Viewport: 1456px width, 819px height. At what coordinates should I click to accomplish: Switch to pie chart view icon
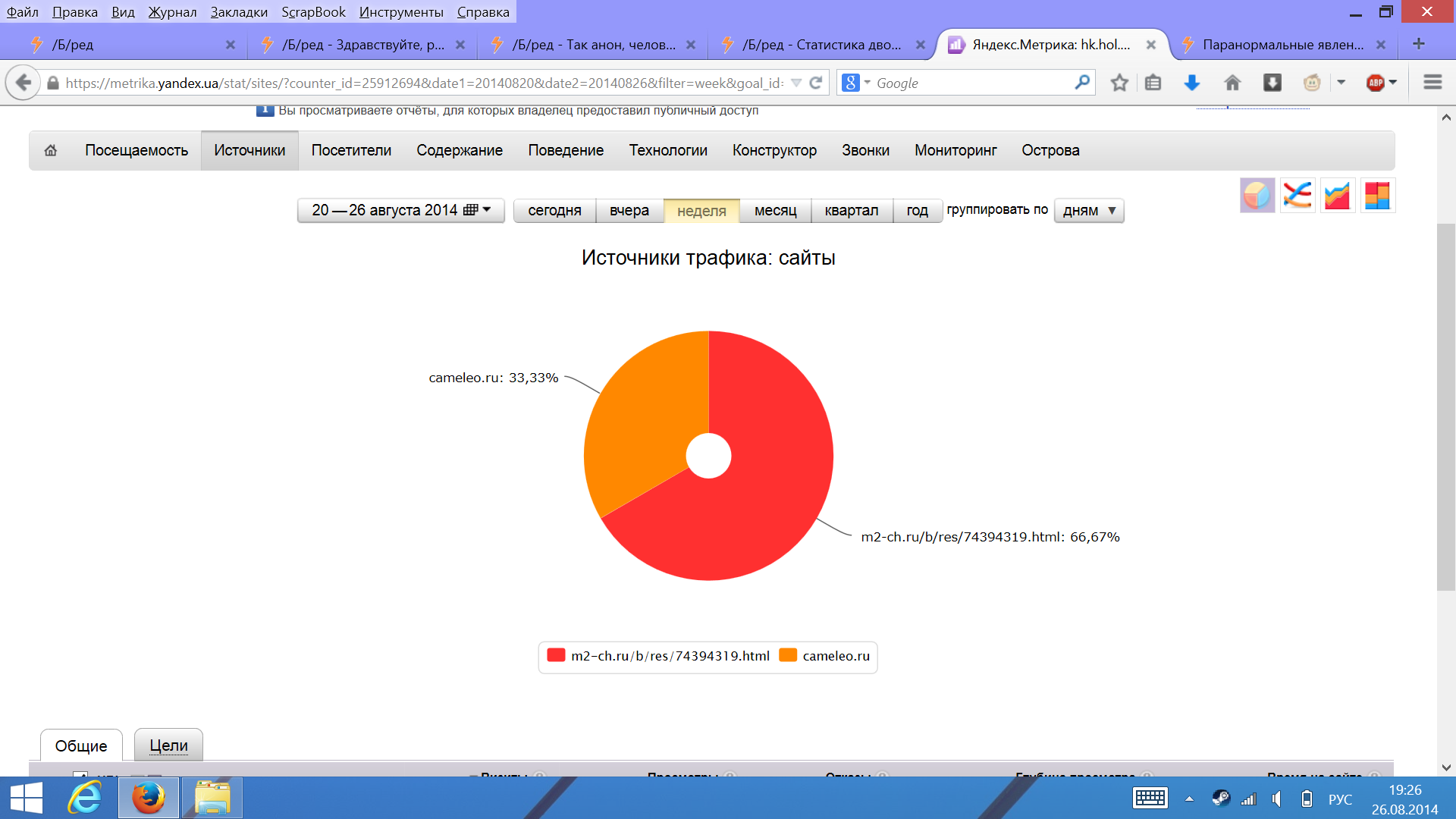1257,196
